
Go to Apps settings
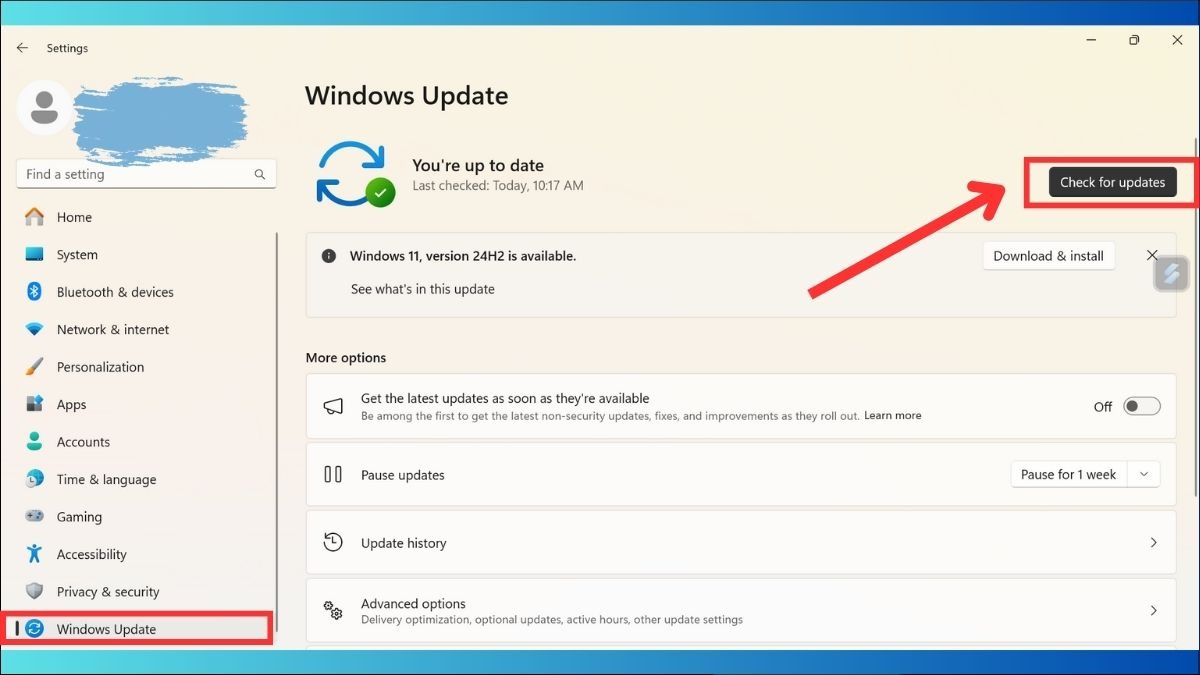point(71,404)
